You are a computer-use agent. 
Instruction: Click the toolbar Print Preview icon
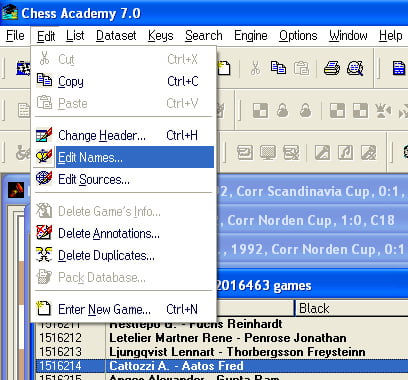pyautogui.click(x=355, y=68)
